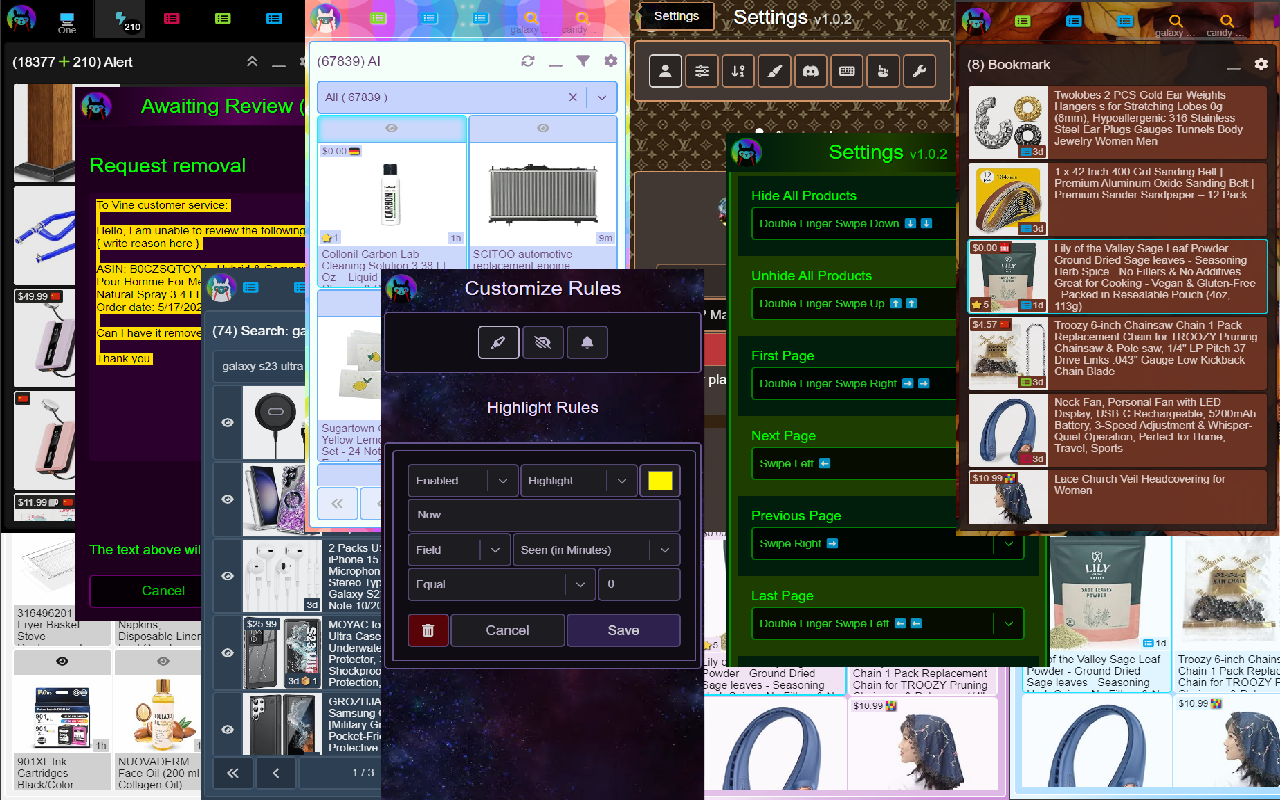Collapse the Alert panel with double chevron
This screenshot has width=1280, height=800.
(x=253, y=62)
